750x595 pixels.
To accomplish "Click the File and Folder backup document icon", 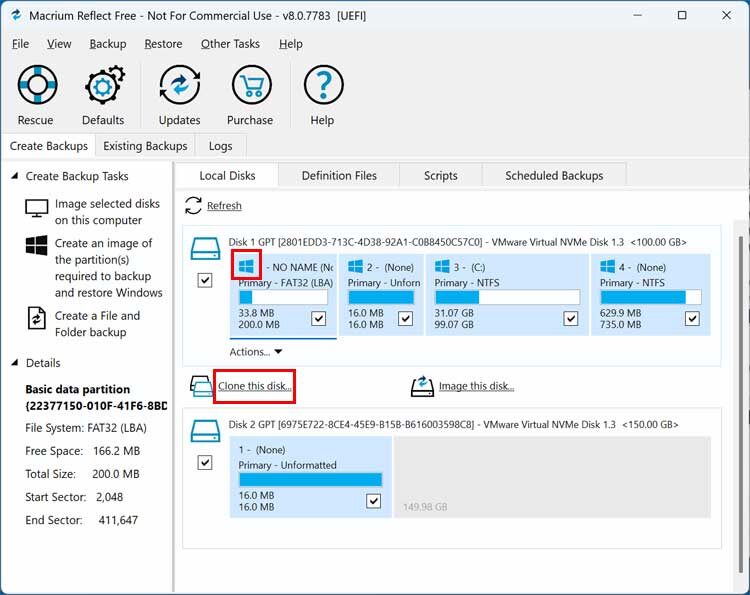I will [36, 319].
